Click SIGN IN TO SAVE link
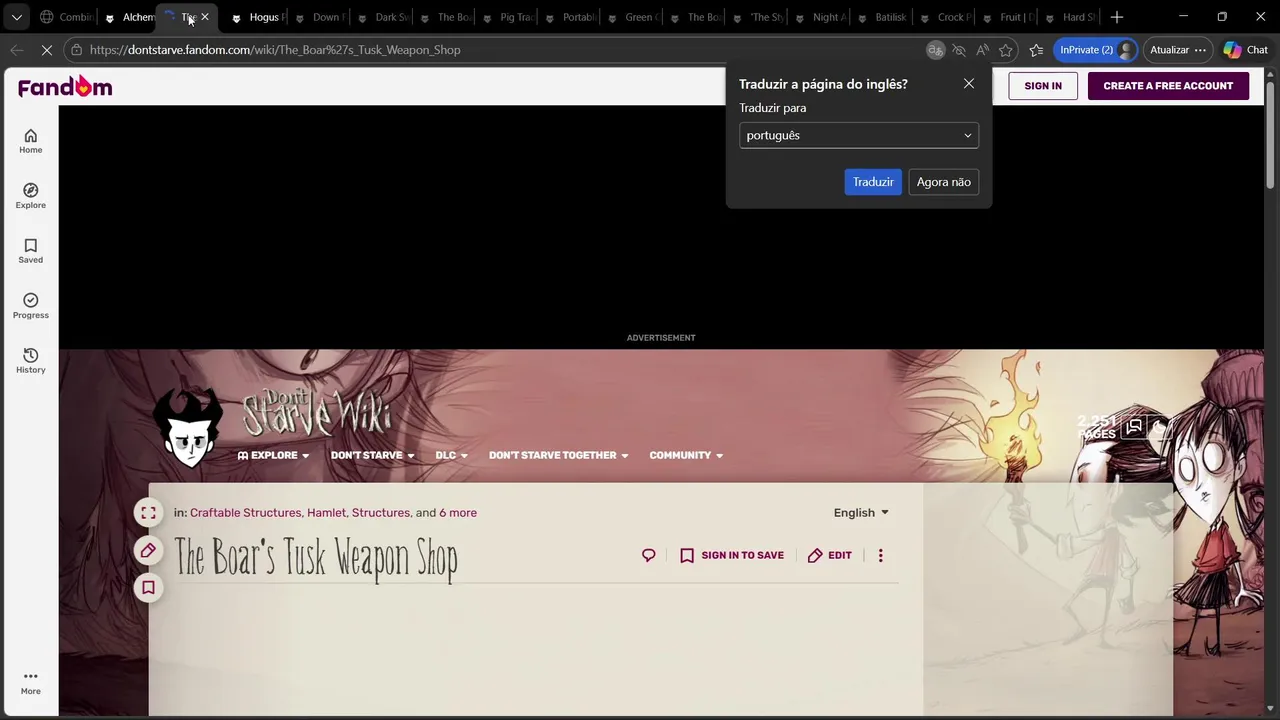The image size is (1280, 720). (732, 555)
